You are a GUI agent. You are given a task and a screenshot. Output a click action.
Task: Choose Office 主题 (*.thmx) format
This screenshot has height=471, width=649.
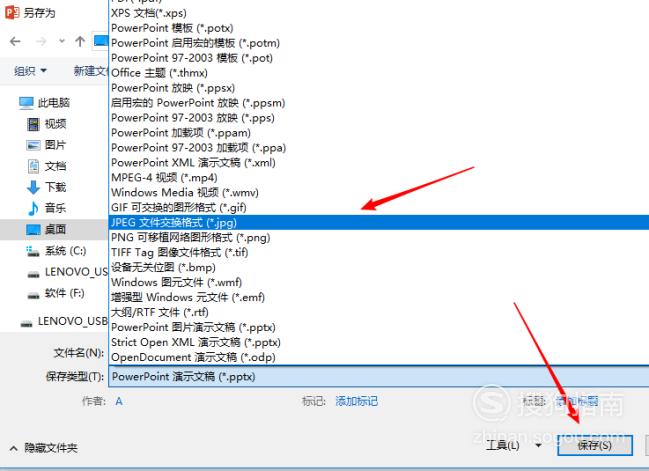379,72
